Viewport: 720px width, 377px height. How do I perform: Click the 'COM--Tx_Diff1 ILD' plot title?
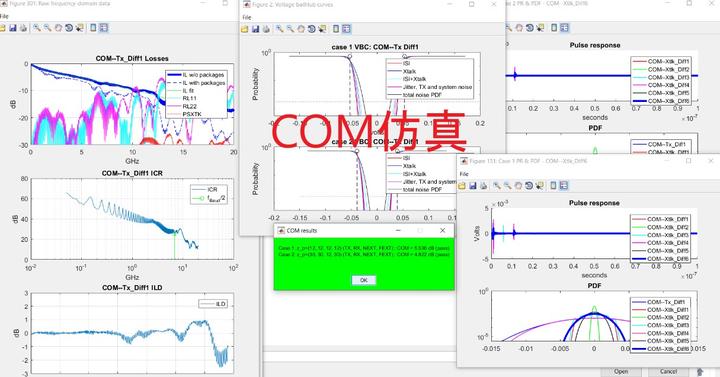(x=132, y=287)
